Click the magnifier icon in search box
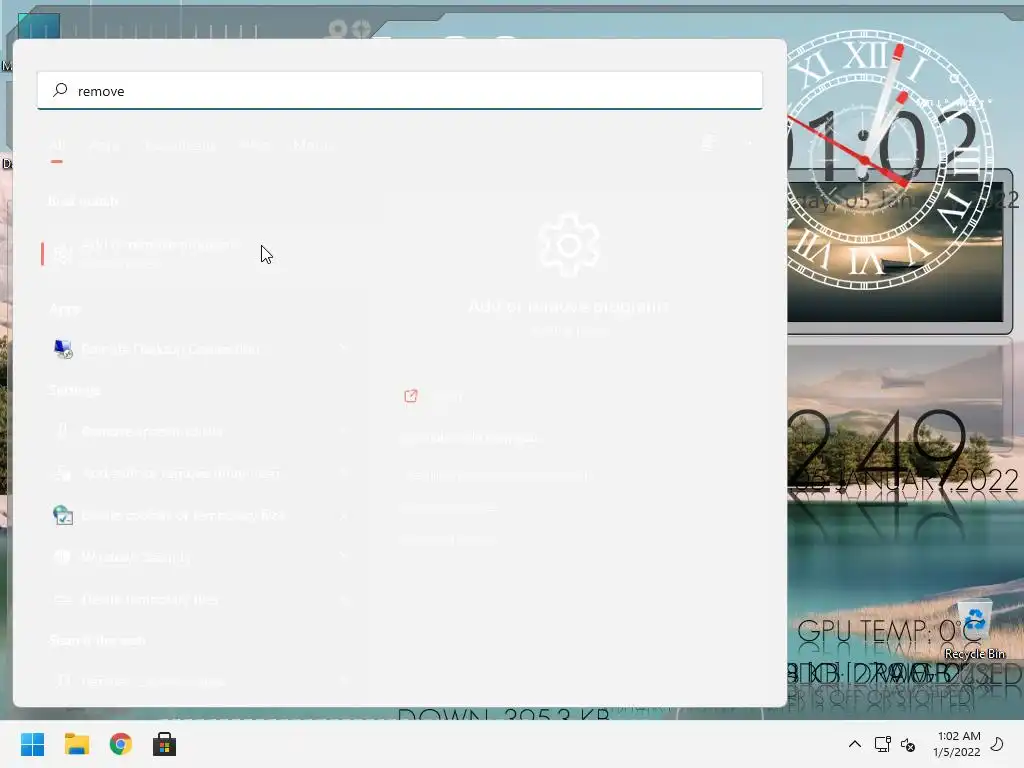Image resolution: width=1024 pixels, height=768 pixels. 61,90
